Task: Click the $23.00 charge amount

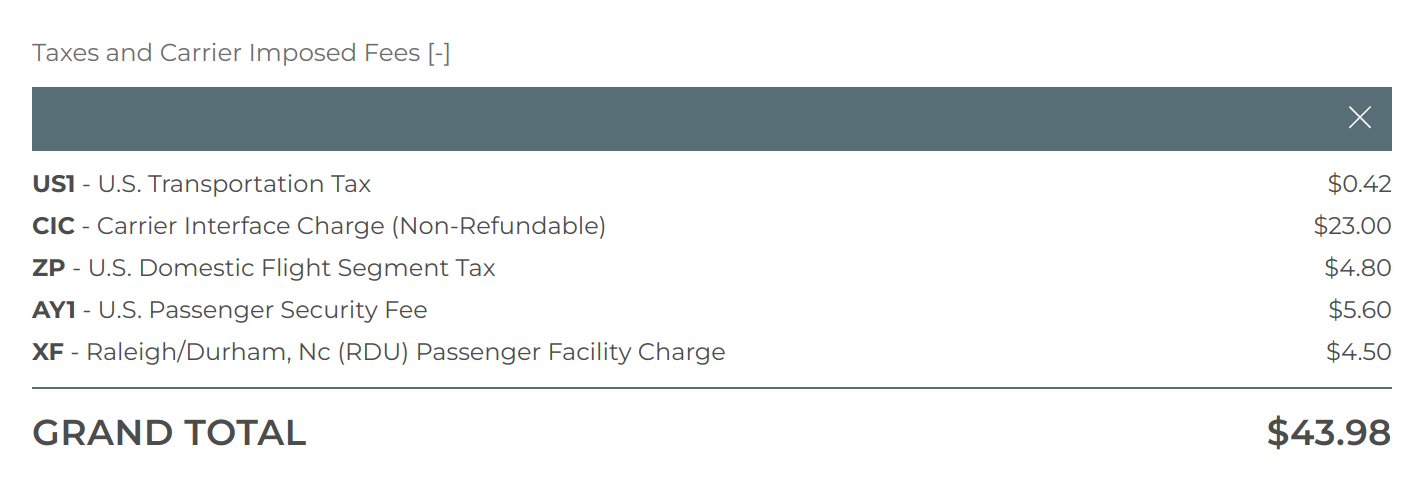Action: pos(1352,226)
